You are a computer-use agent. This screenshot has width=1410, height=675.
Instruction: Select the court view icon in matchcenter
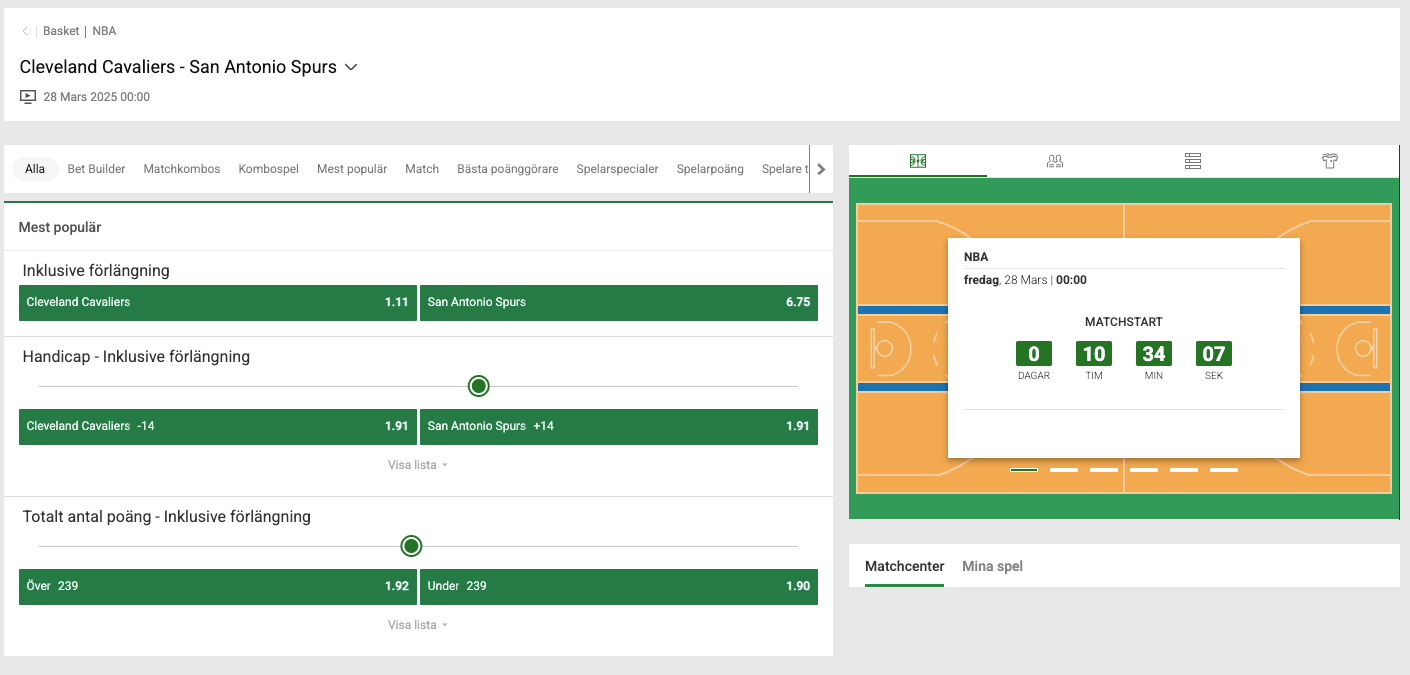[917, 160]
